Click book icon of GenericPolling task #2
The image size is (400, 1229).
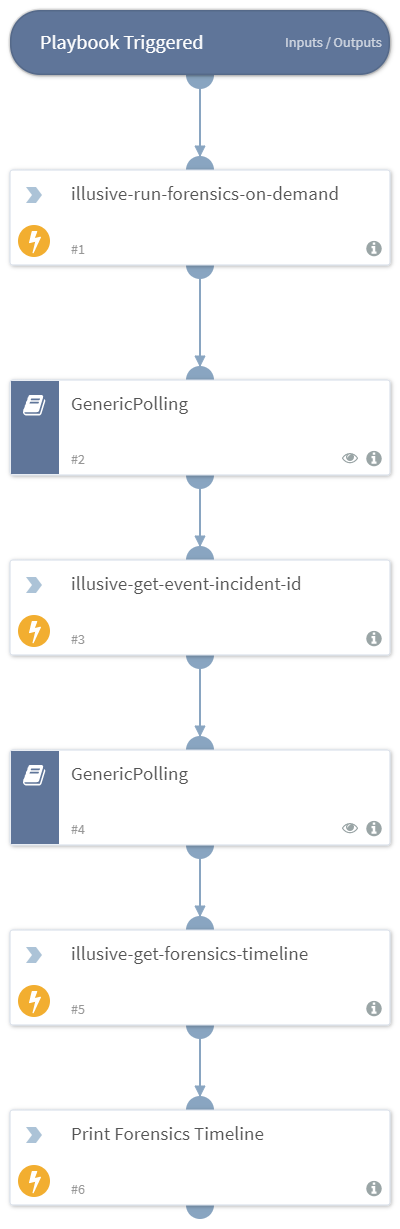pos(34,405)
